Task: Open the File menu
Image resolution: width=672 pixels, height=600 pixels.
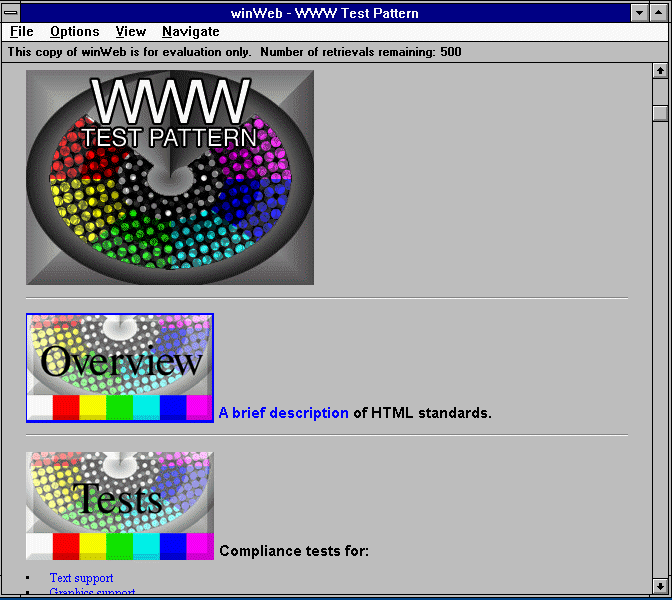Action: pyautogui.click(x=22, y=32)
